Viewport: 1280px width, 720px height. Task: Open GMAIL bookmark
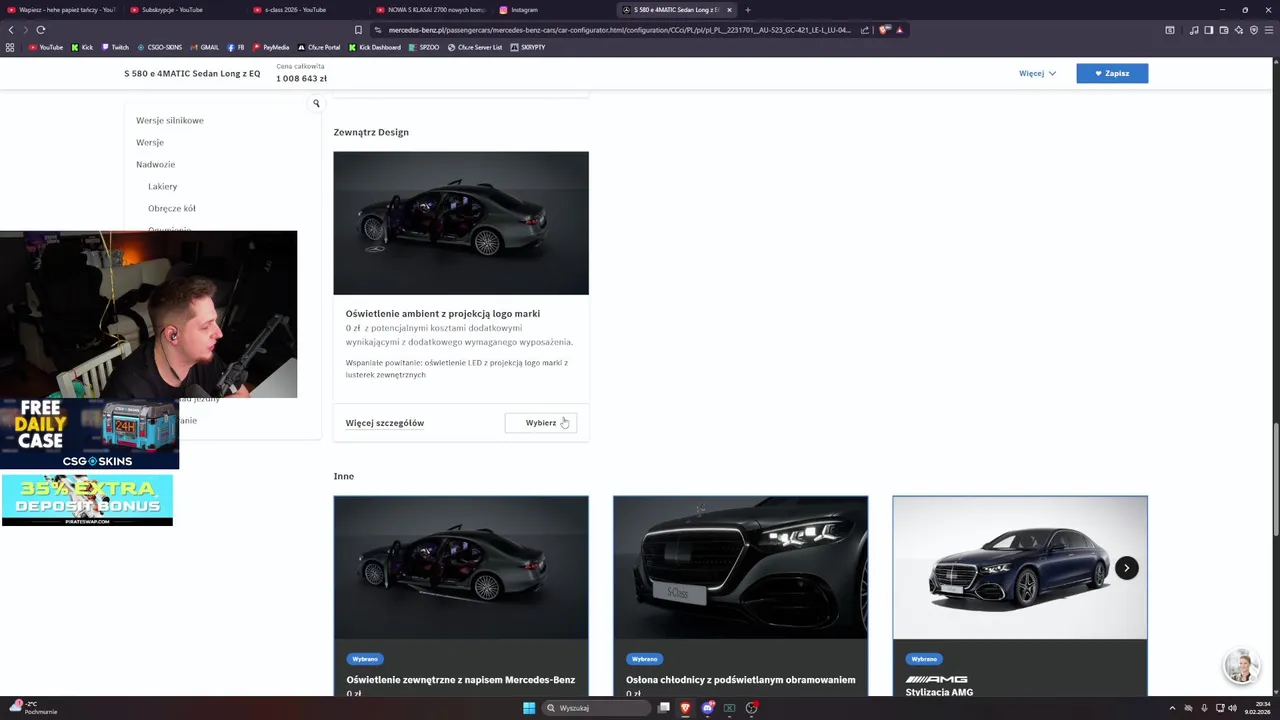click(205, 47)
